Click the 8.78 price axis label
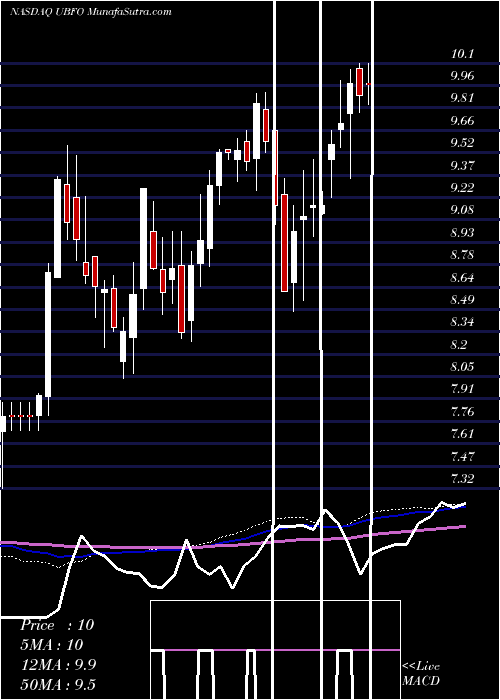This screenshot has height=700, width=500. pos(462,255)
